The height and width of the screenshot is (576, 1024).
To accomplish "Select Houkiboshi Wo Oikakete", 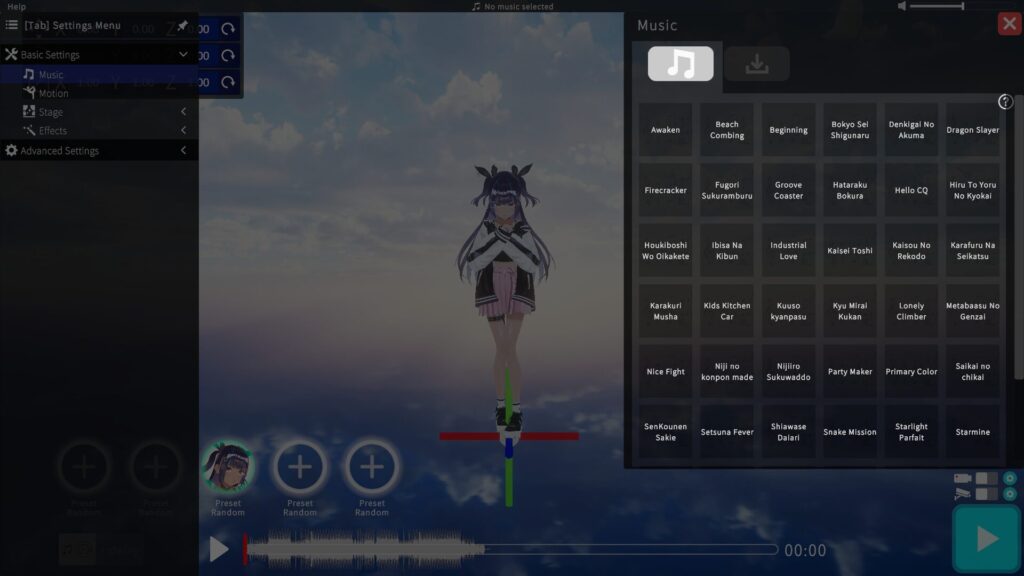I will [665, 250].
